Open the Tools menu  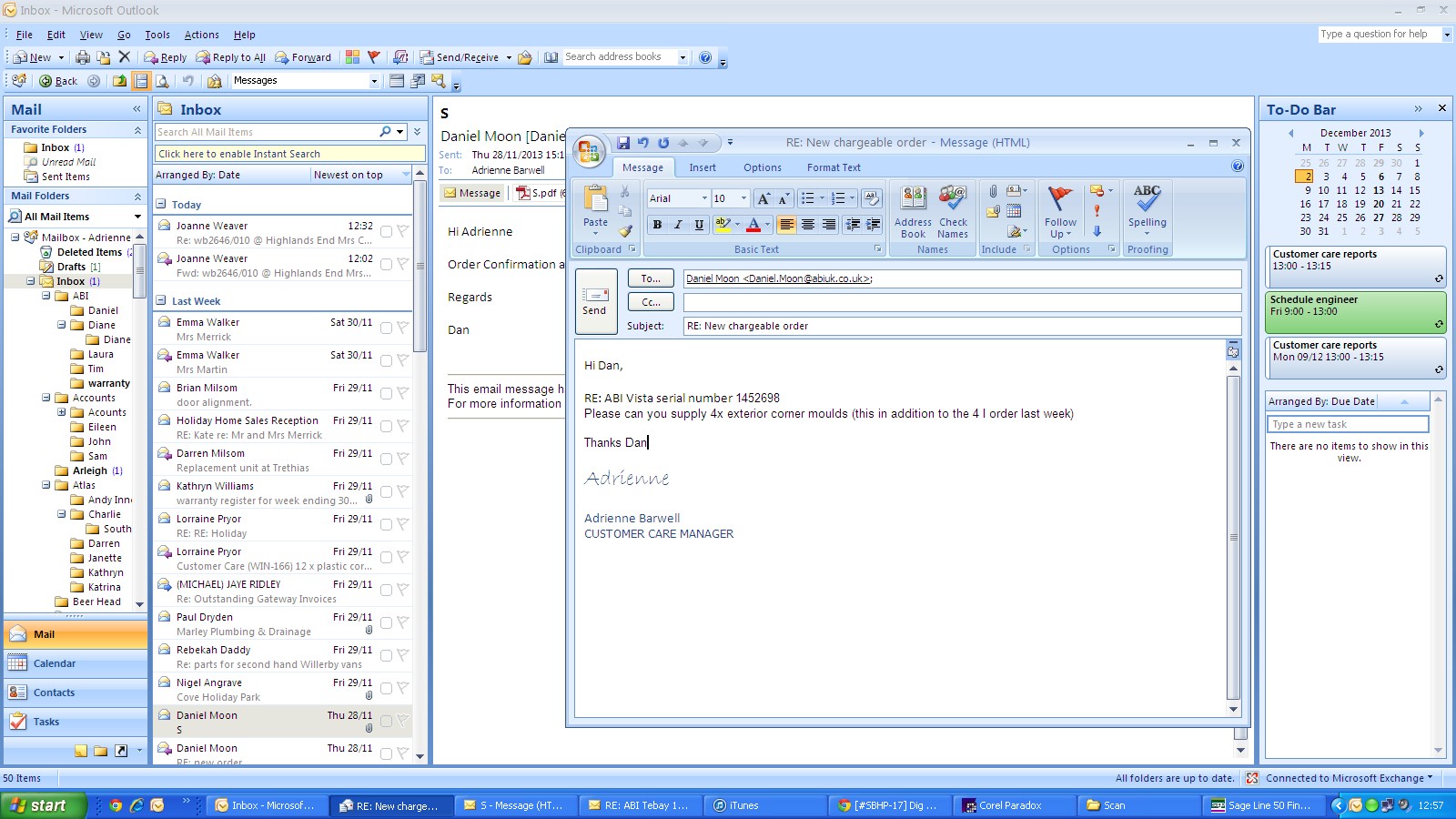pyautogui.click(x=157, y=35)
